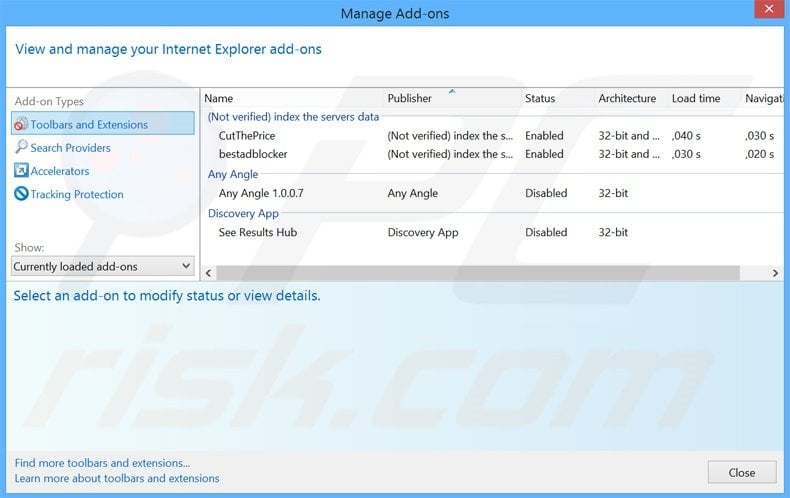Select the See Results Hub add-on
Screen dimensions: 790x498
(x=493, y=232)
